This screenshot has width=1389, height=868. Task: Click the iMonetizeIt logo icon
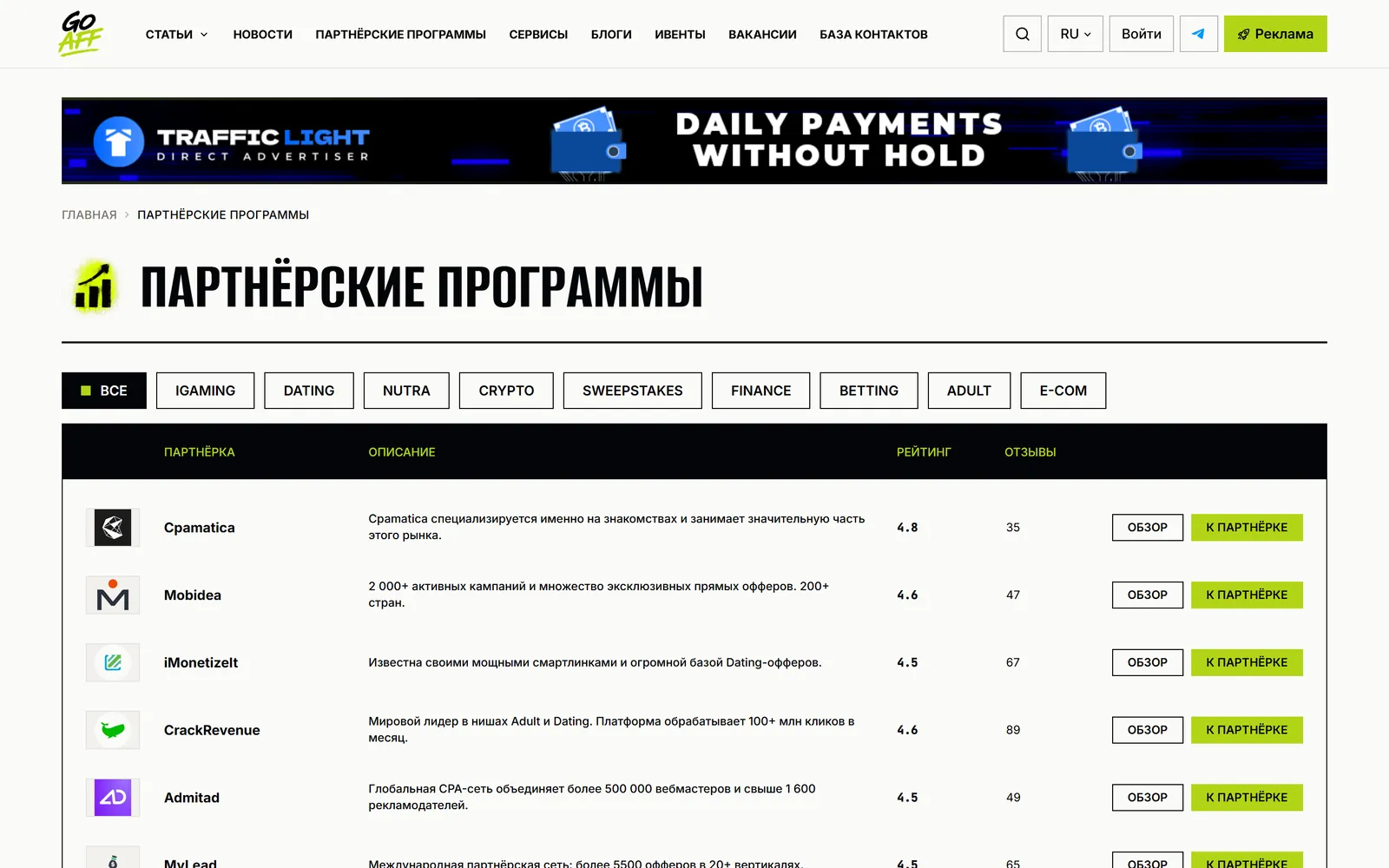pos(113,662)
